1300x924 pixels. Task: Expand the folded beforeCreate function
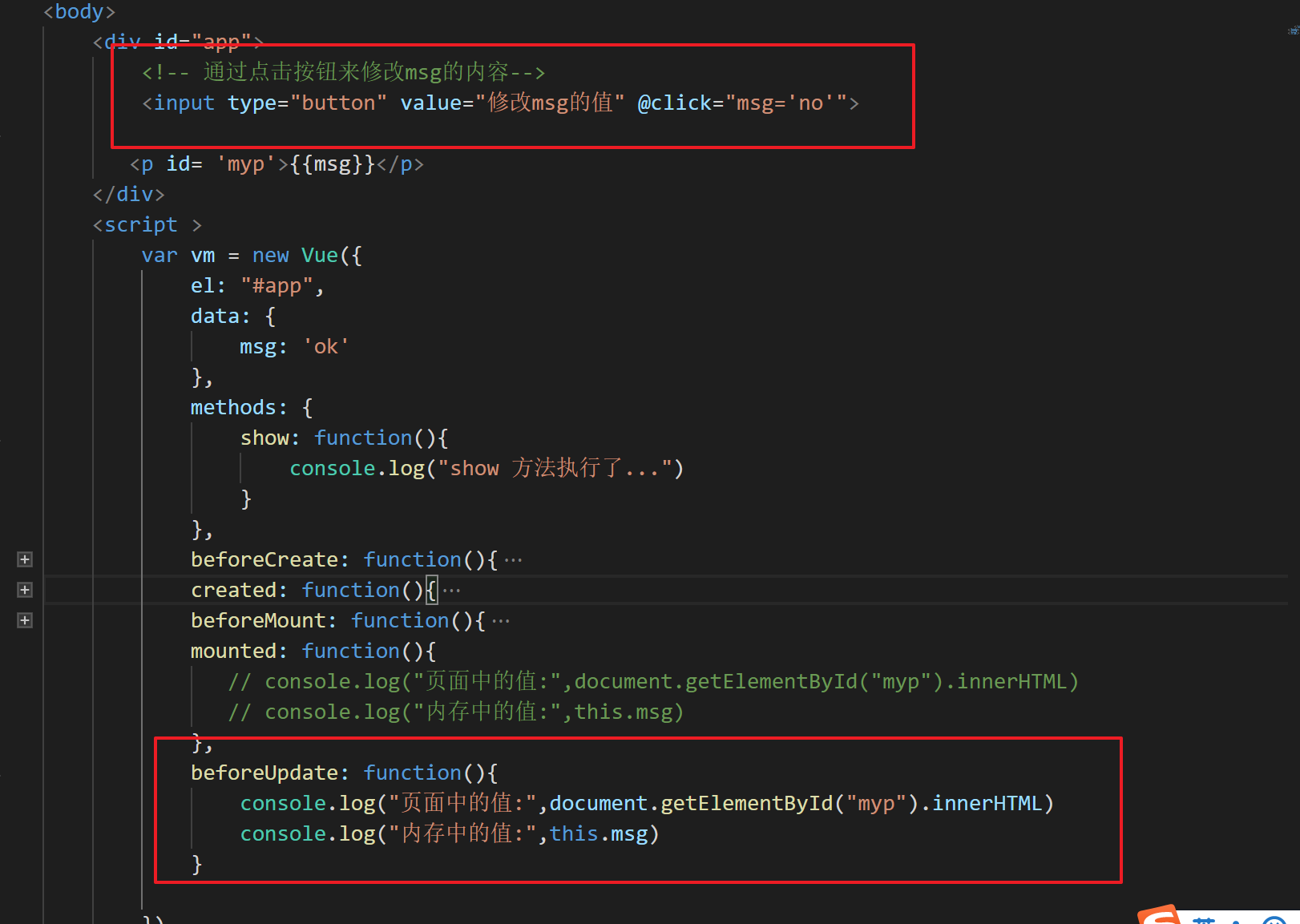tap(25, 559)
